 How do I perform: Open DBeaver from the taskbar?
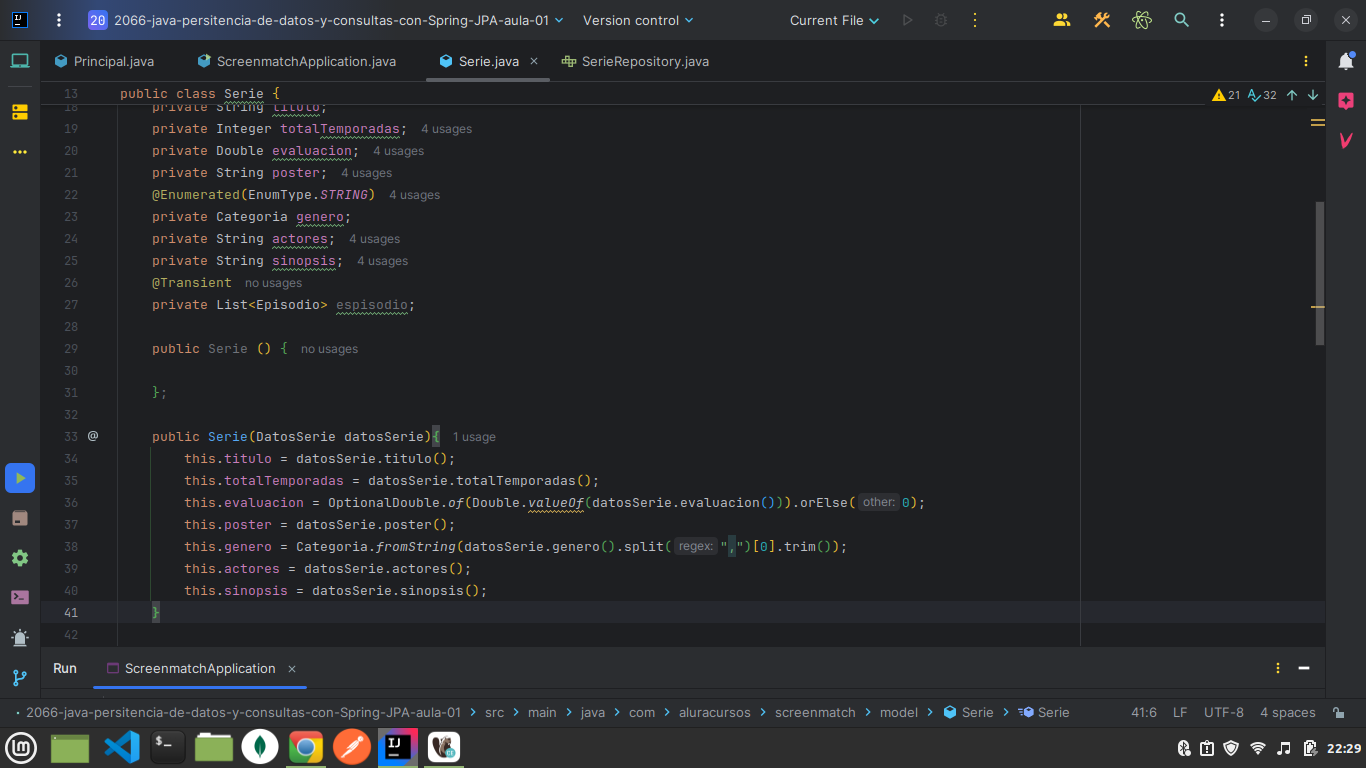pos(443,747)
